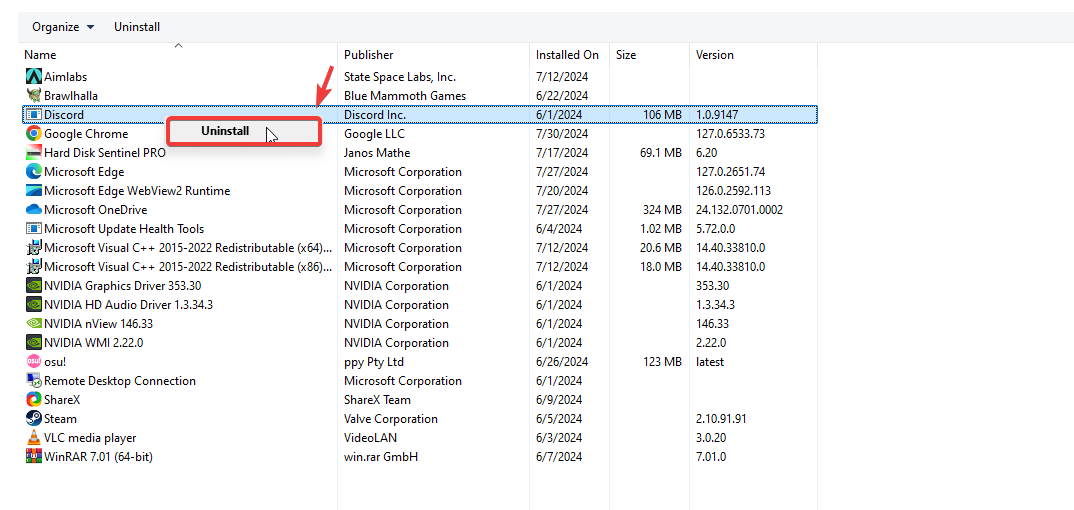The width and height of the screenshot is (1074, 510).
Task: Select the NVIDIA Graphics Driver icon
Action: [34, 286]
